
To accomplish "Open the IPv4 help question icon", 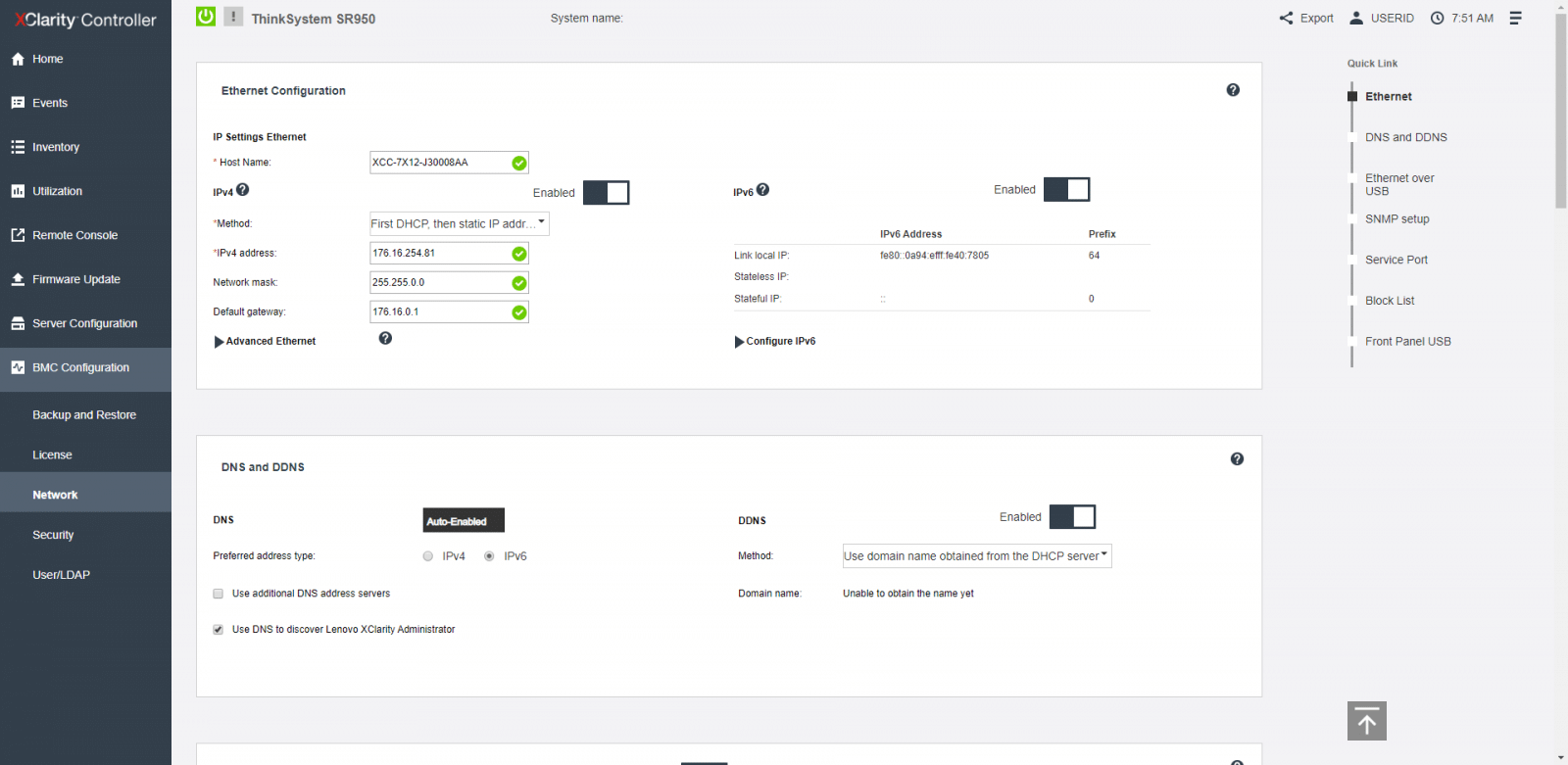I will (243, 190).
